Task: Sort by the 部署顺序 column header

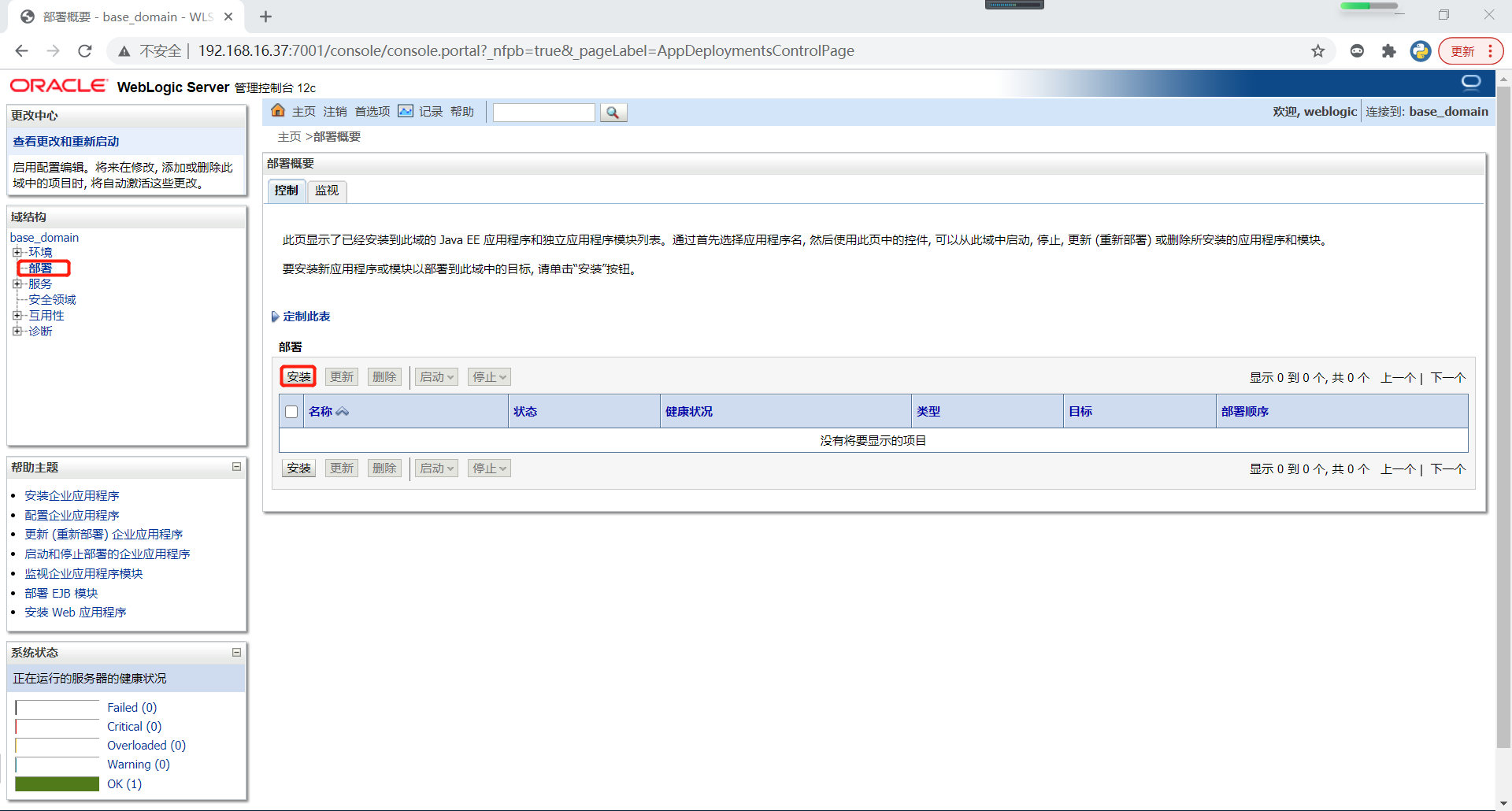Action: click(1245, 412)
